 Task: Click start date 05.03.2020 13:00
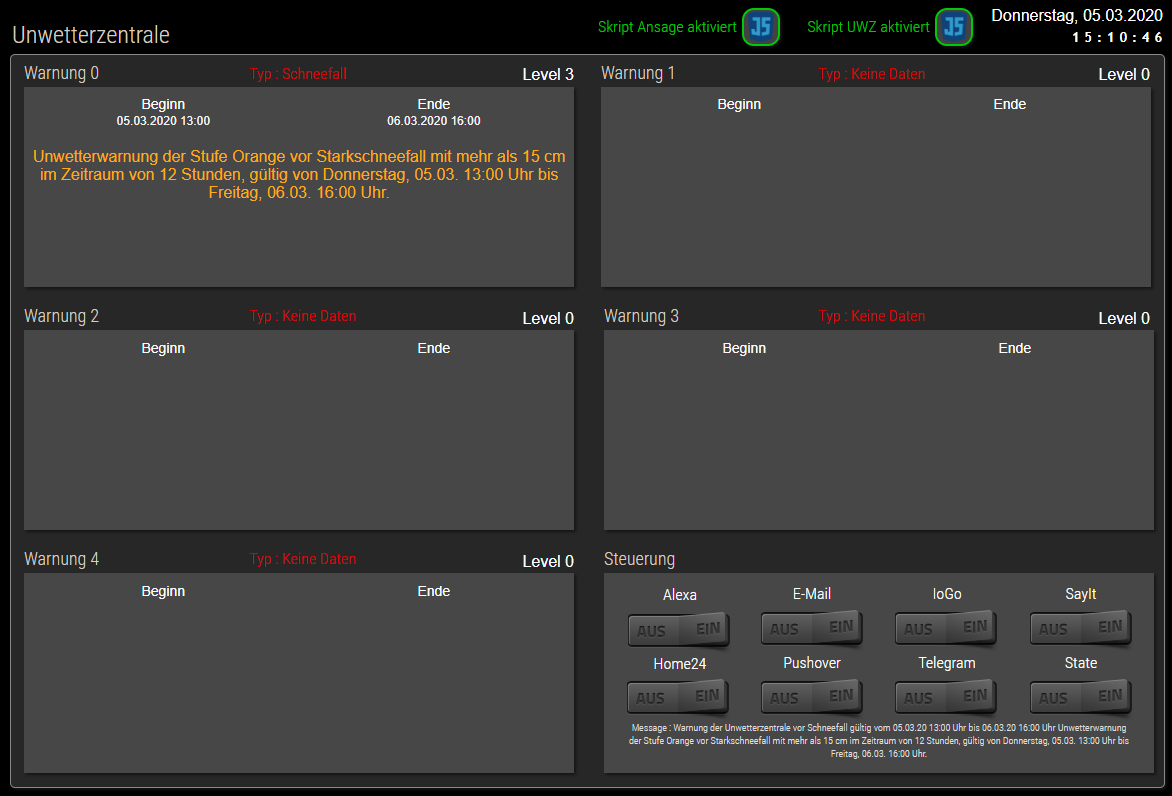pyautogui.click(x=163, y=121)
